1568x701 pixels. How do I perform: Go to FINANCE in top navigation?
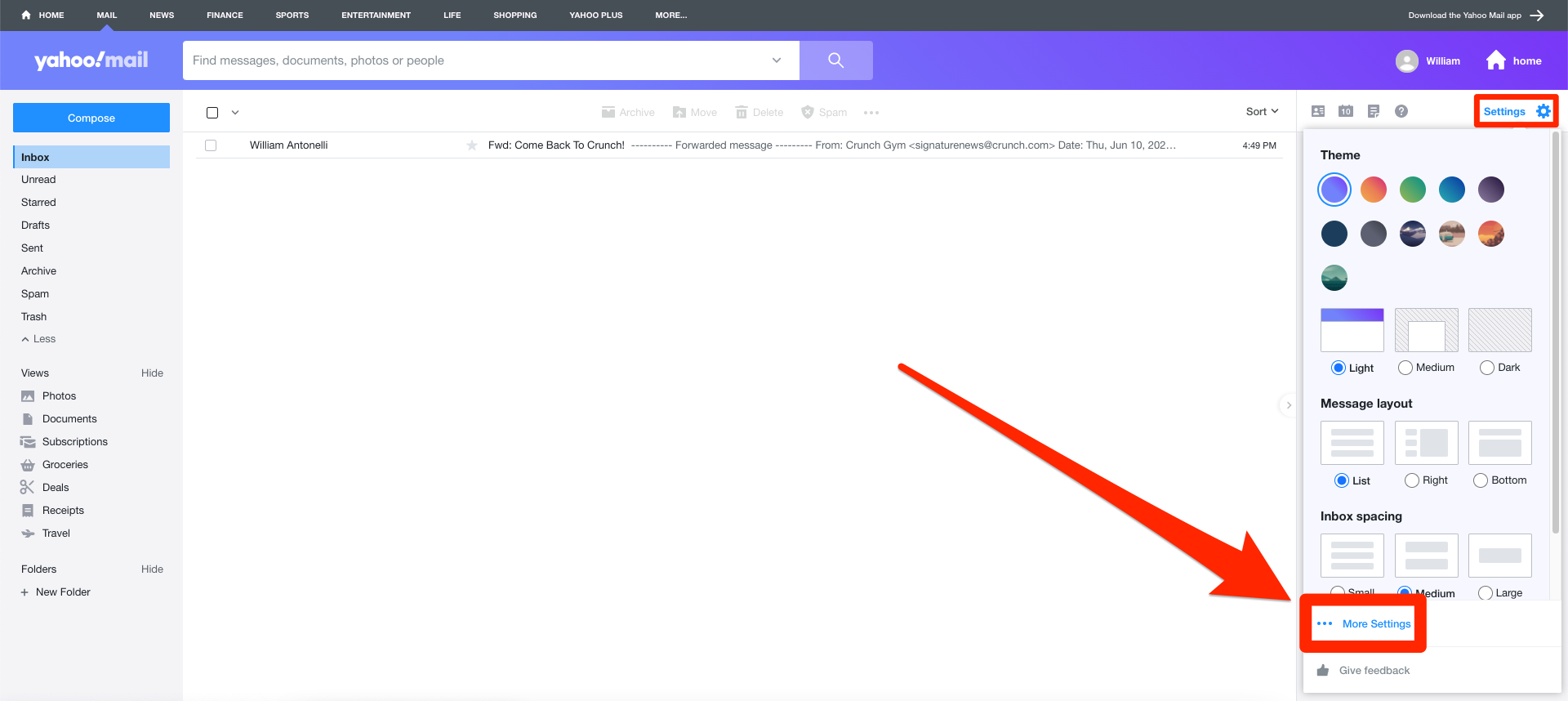225,16
